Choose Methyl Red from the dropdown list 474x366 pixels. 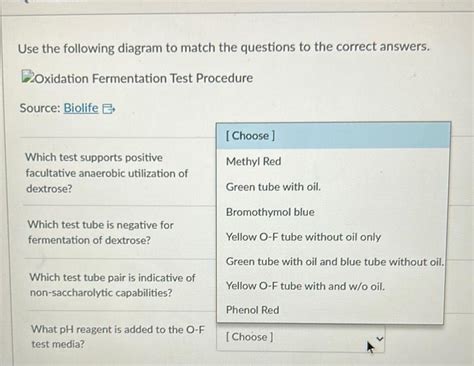coord(254,161)
